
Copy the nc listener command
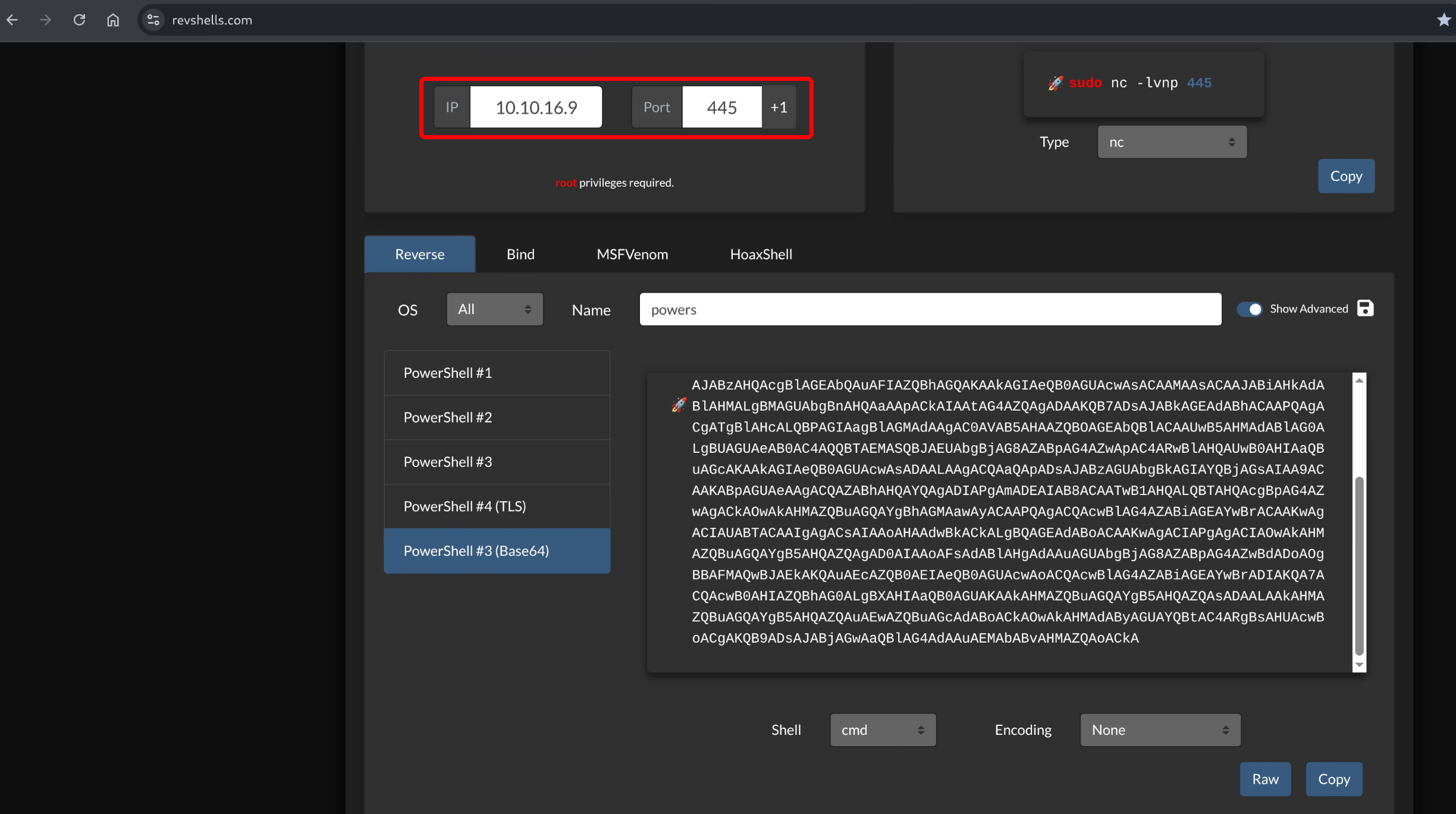coord(1345,176)
